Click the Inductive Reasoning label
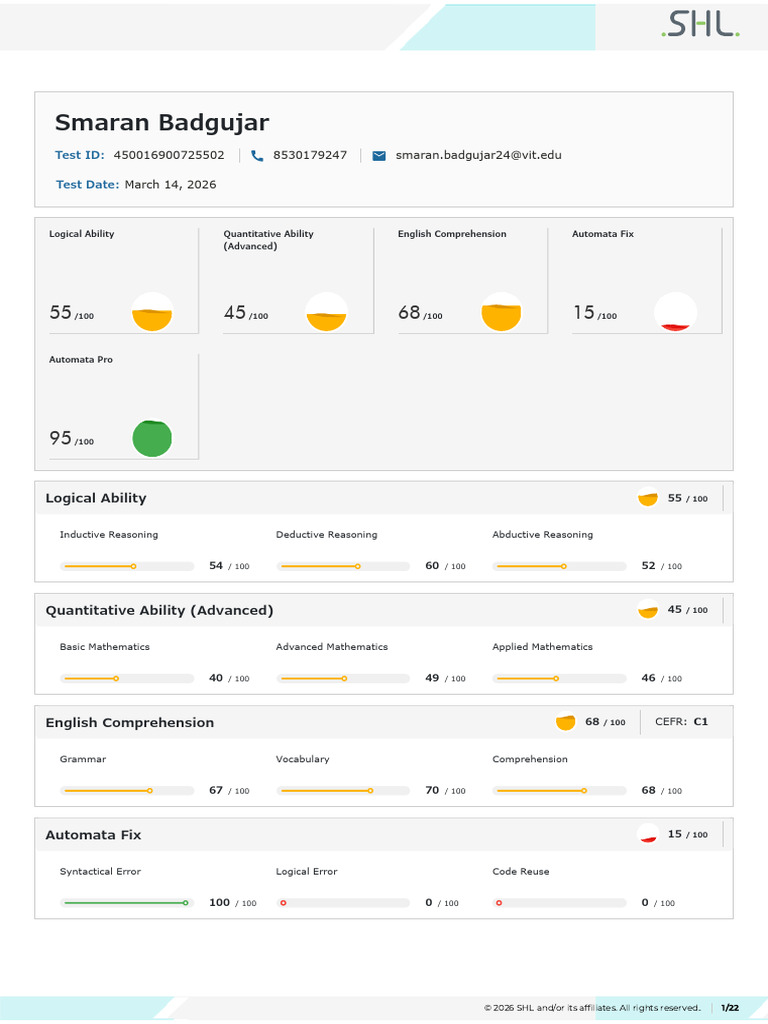 pos(109,535)
